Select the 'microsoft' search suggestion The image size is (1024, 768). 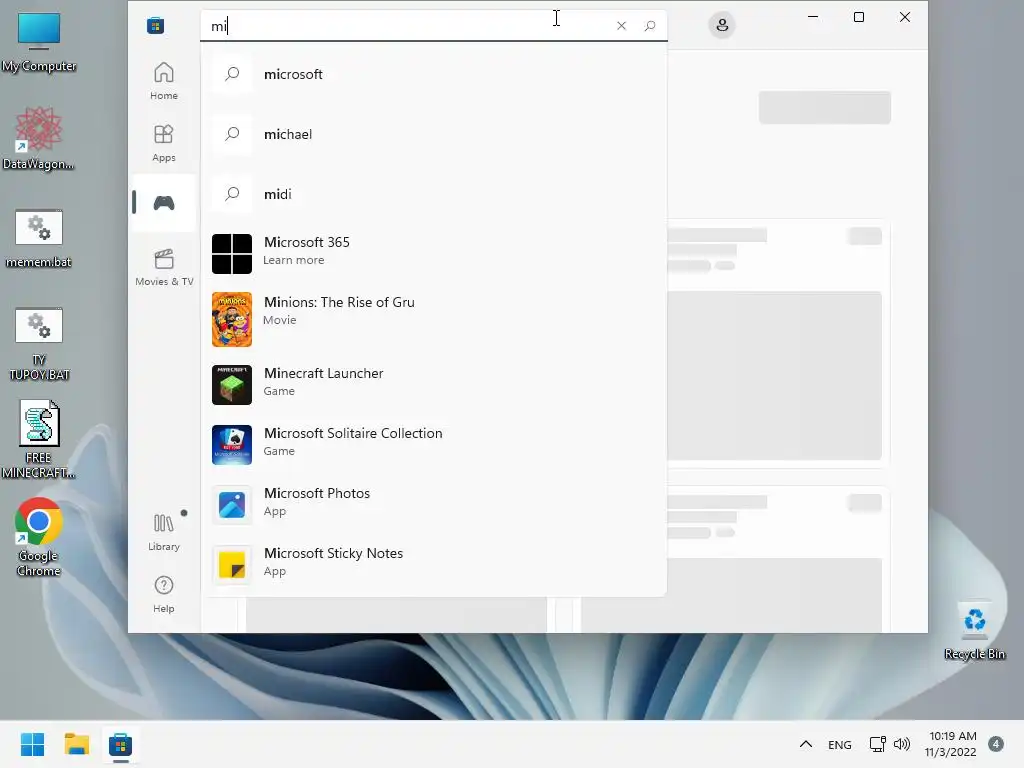(x=434, y=74)
